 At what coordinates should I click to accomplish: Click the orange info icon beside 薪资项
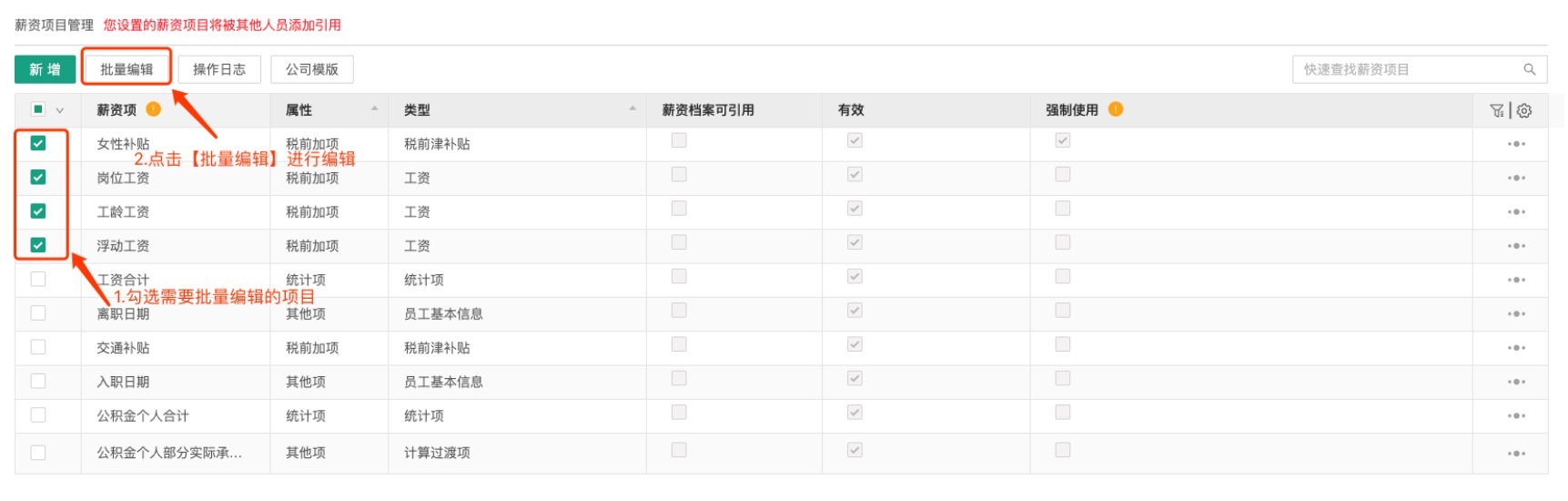(x=154, y=109)
